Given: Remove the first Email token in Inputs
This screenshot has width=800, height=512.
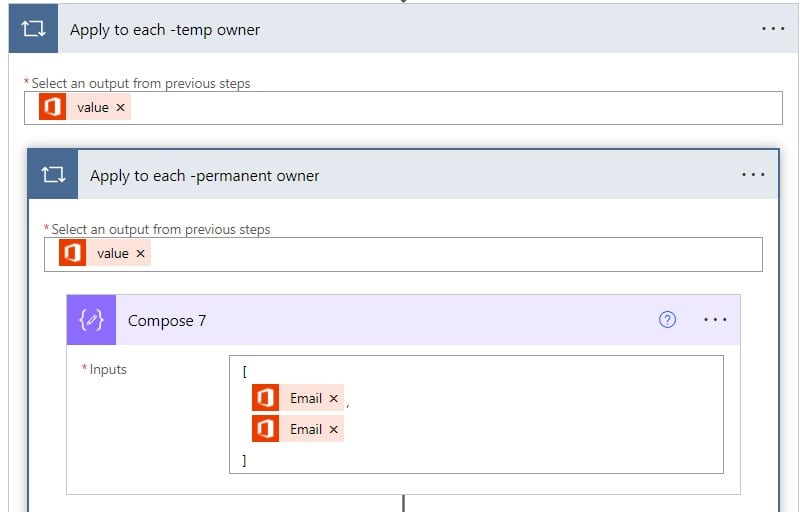Looking at the screenshot, I should 334,398.
